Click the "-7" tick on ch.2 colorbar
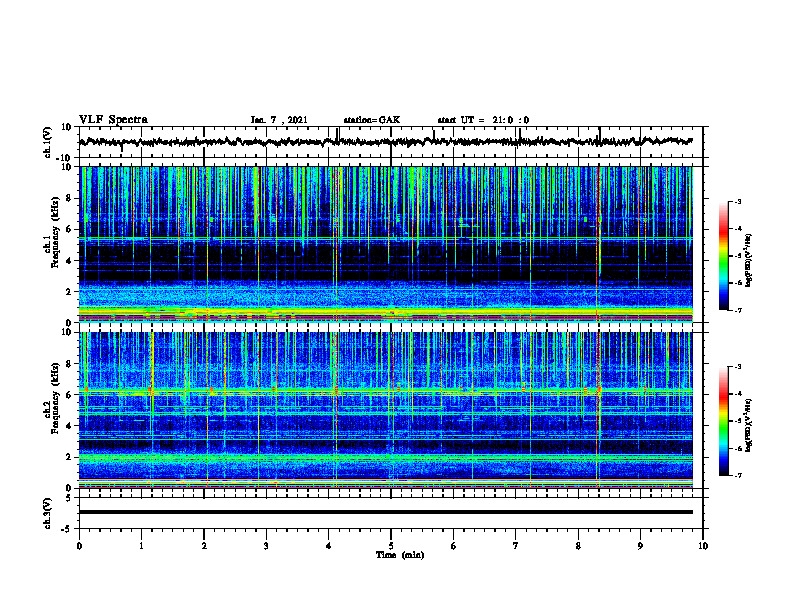This screenshot has height=612, width=792. click(737, 475)
